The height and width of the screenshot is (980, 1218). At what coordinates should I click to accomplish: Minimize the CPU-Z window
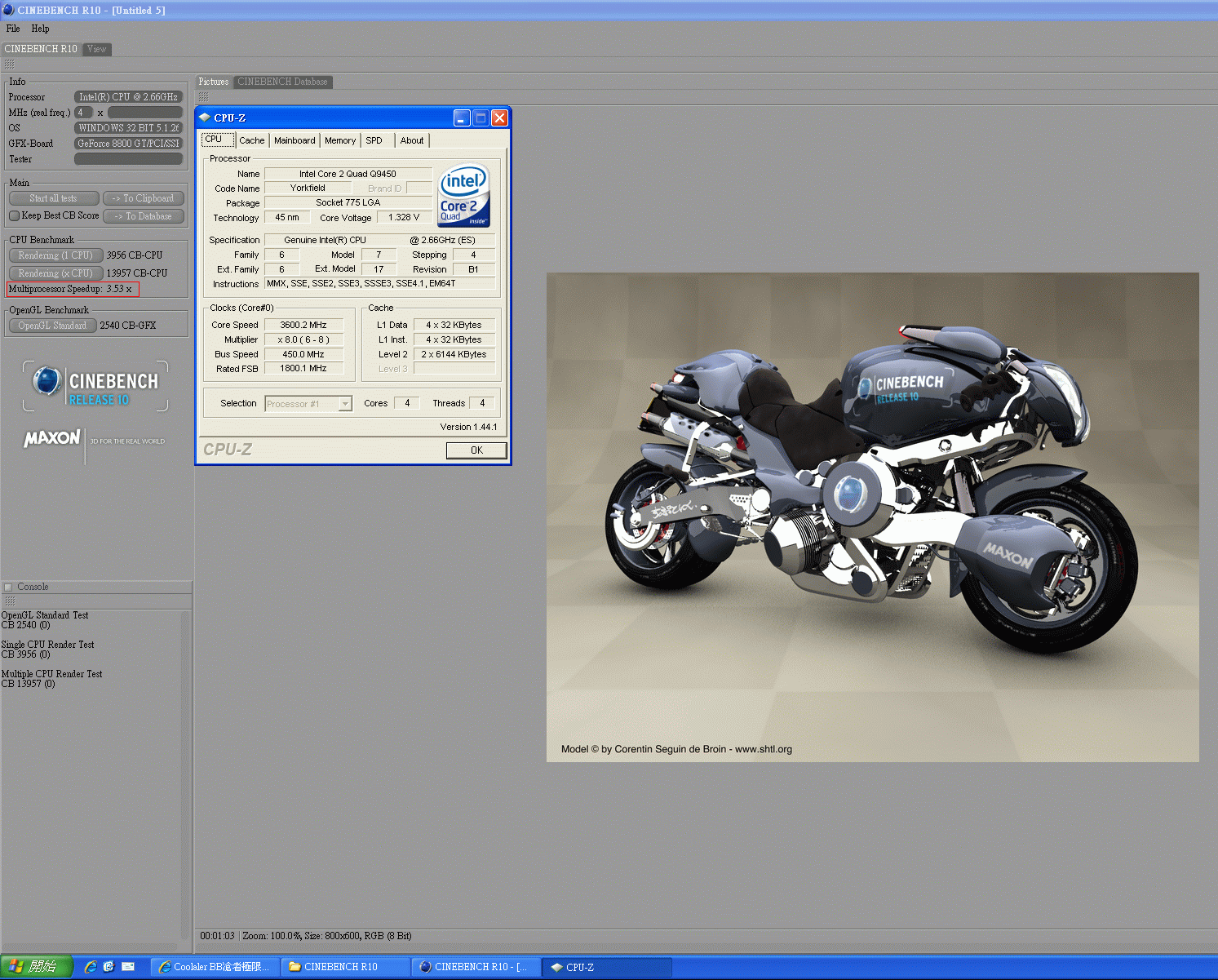point(462,118)
